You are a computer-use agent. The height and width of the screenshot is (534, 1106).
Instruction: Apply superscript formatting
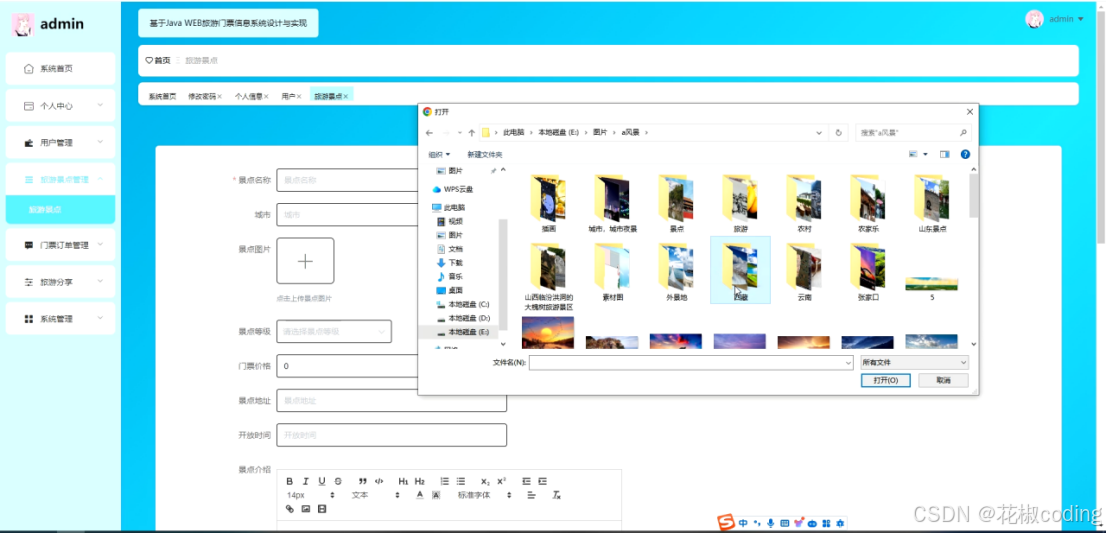click(x=502, y=481)
